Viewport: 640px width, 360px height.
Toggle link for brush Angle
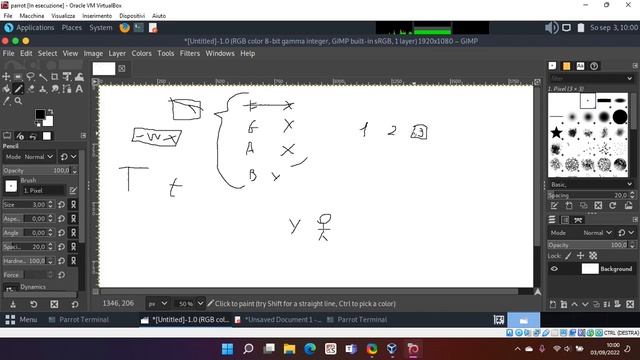73,233
